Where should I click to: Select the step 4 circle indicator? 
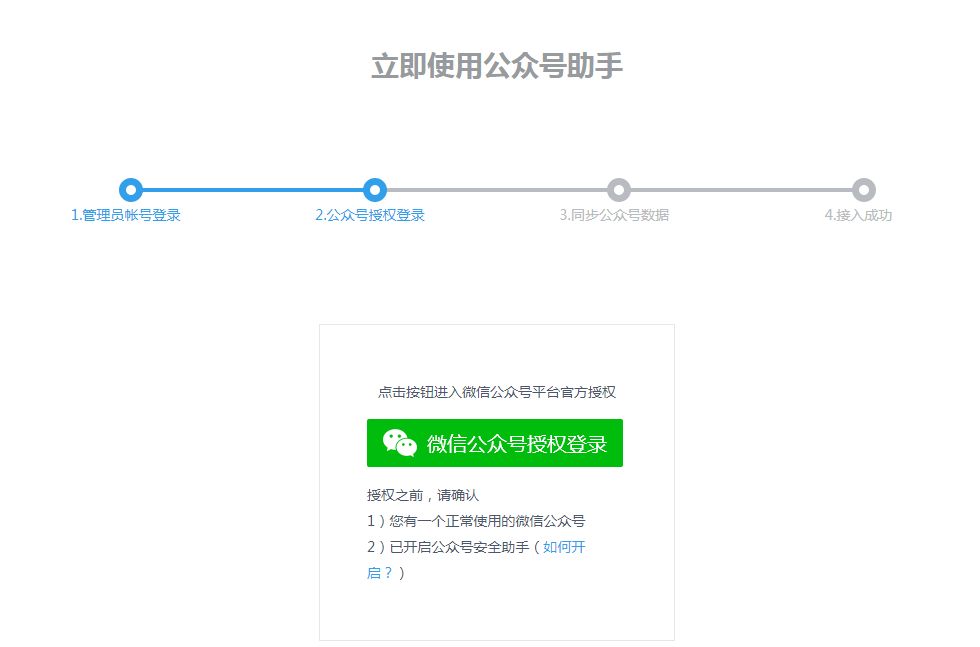click(864, 190)
